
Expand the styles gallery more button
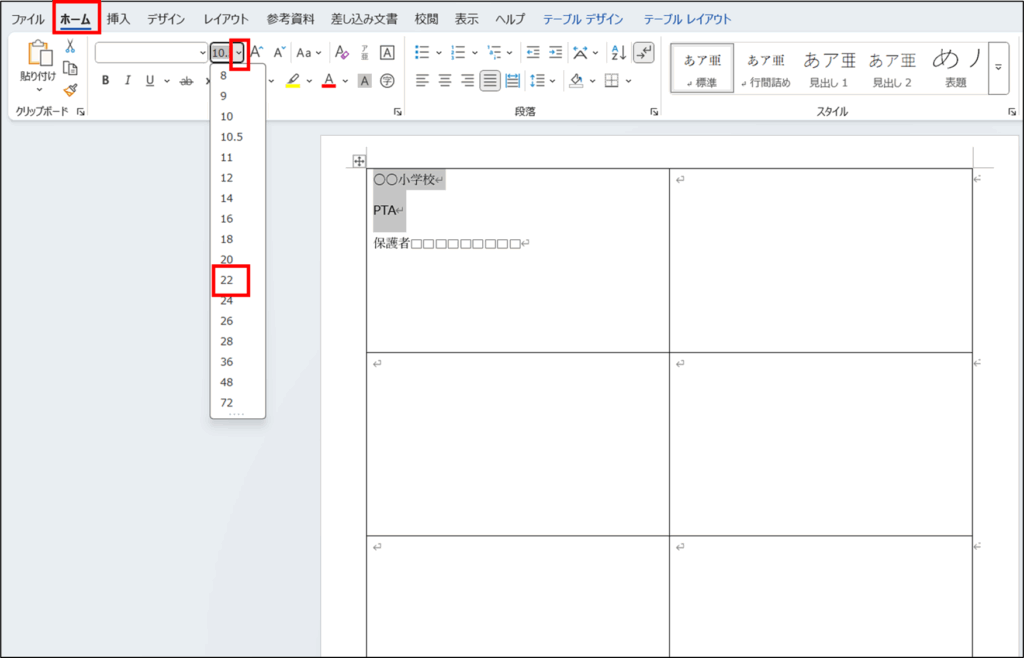click(x=998, y=68)
